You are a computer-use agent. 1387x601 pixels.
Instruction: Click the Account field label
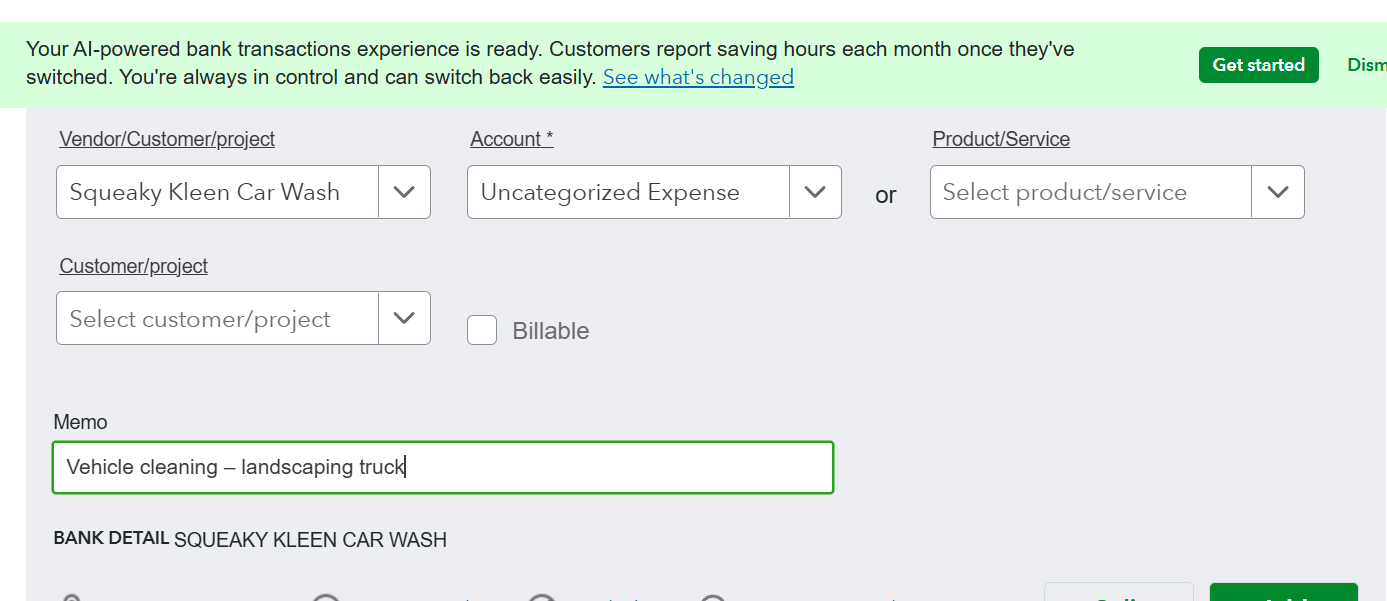(511, 139)
